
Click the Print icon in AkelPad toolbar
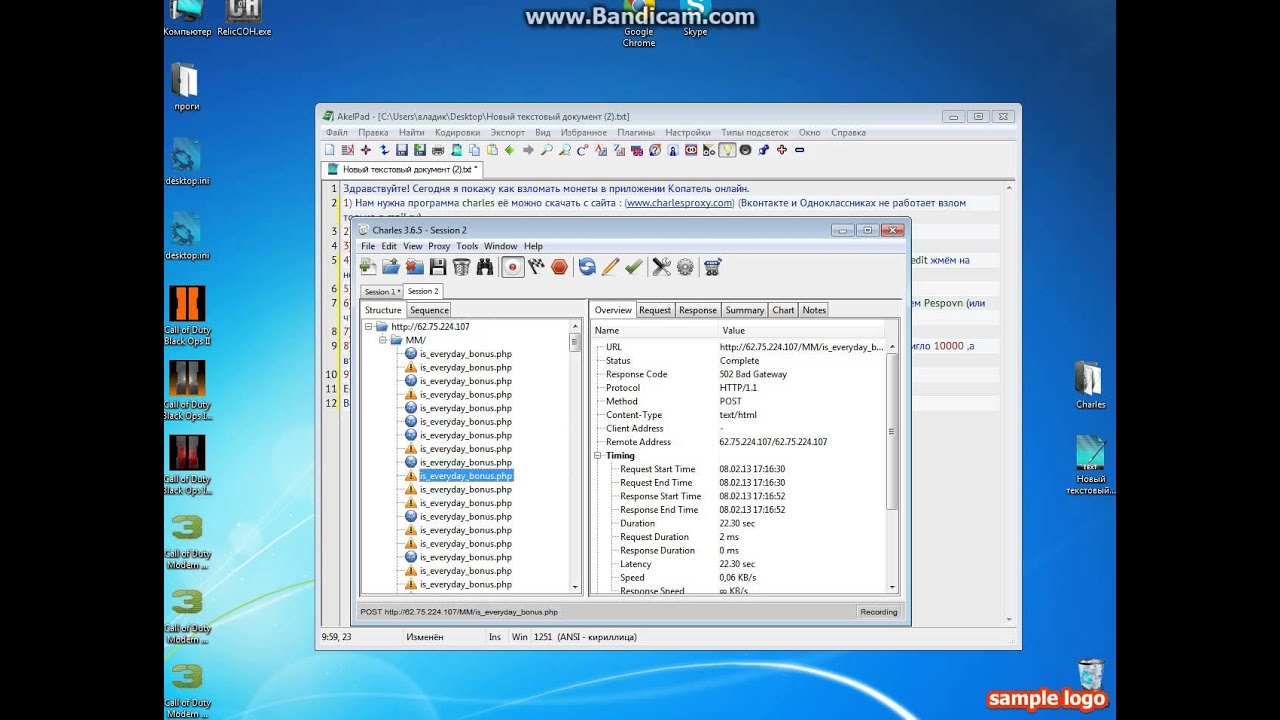(438, 150)
